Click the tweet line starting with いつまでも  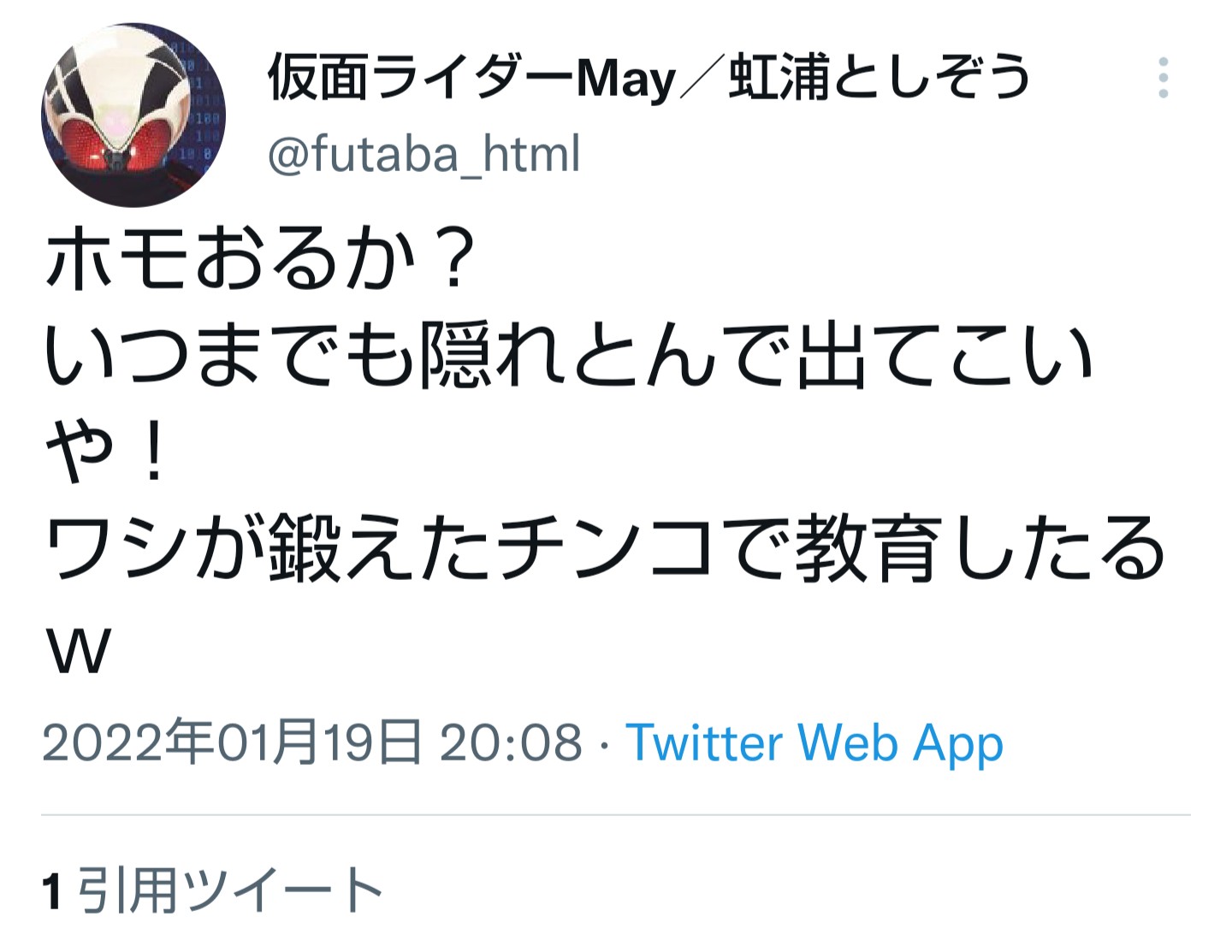[x=569, y=355]
